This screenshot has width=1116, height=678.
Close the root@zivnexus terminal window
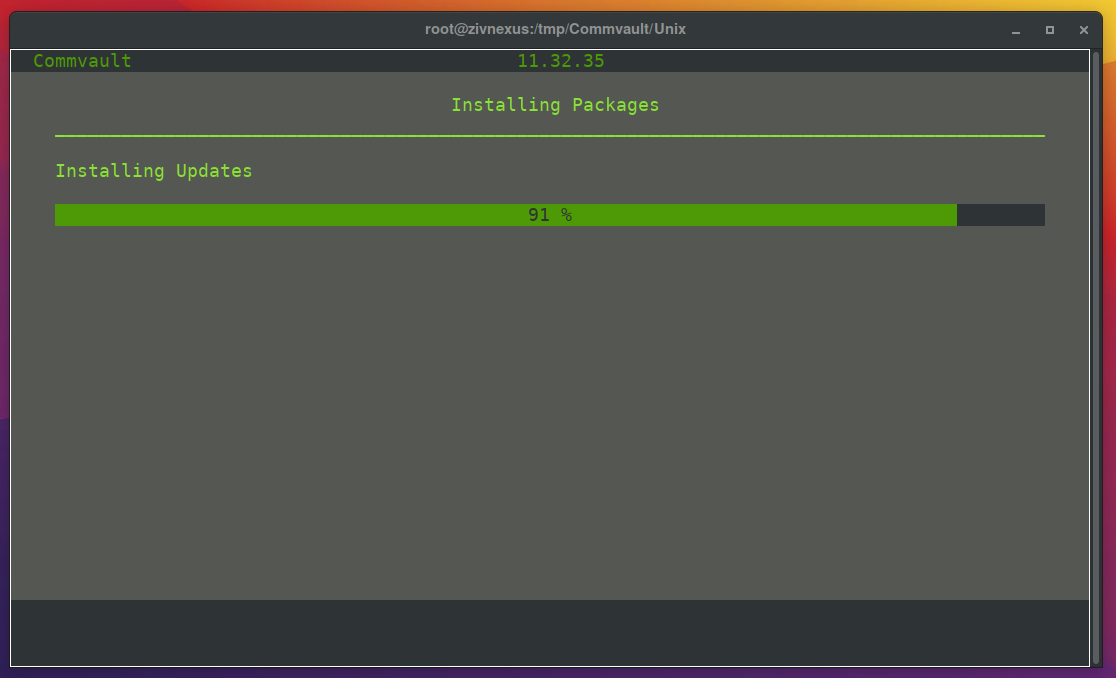pyautogui.click(x=1083, y=30)
